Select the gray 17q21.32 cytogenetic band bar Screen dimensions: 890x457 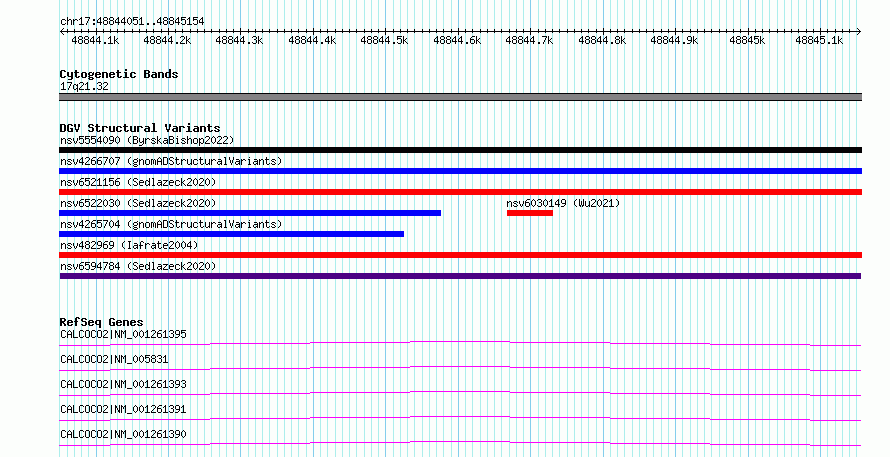pyautogui.click(x=460, y=97)
